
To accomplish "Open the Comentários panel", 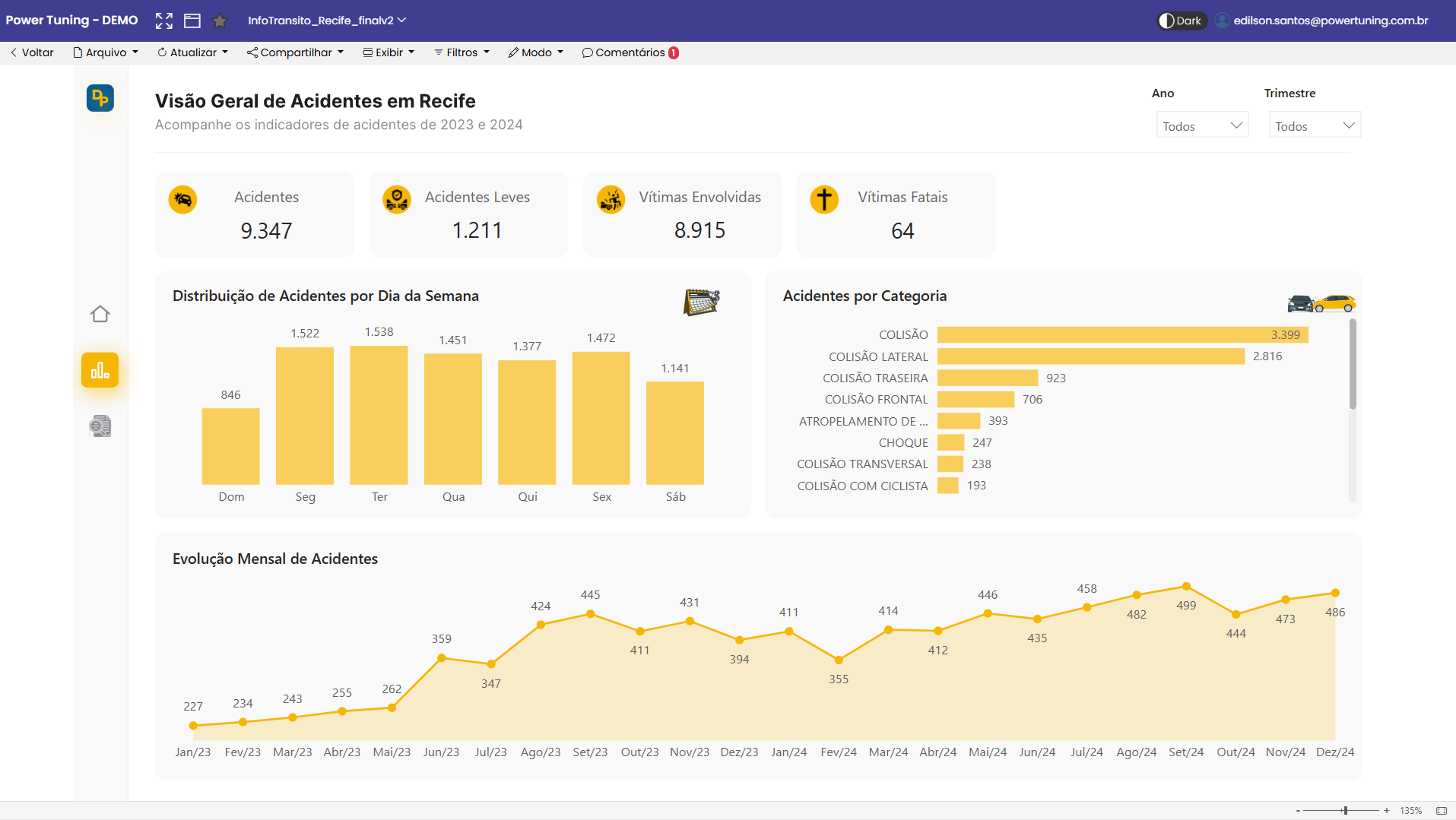I will 630,52.
